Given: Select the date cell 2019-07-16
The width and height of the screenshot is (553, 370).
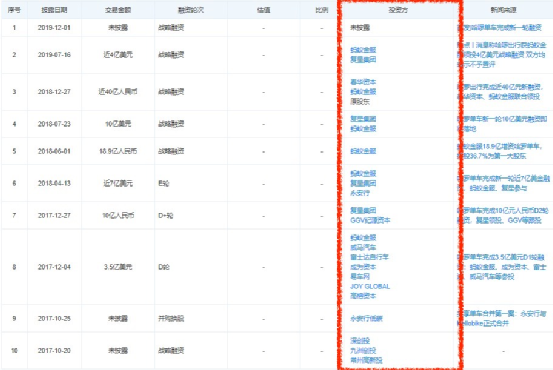Looking at the screenshot, I should click(54, 55).
